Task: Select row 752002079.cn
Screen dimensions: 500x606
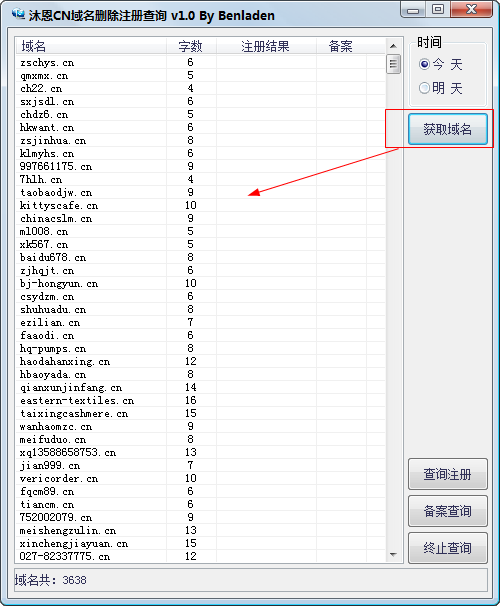Action: (x=201, y=517)
